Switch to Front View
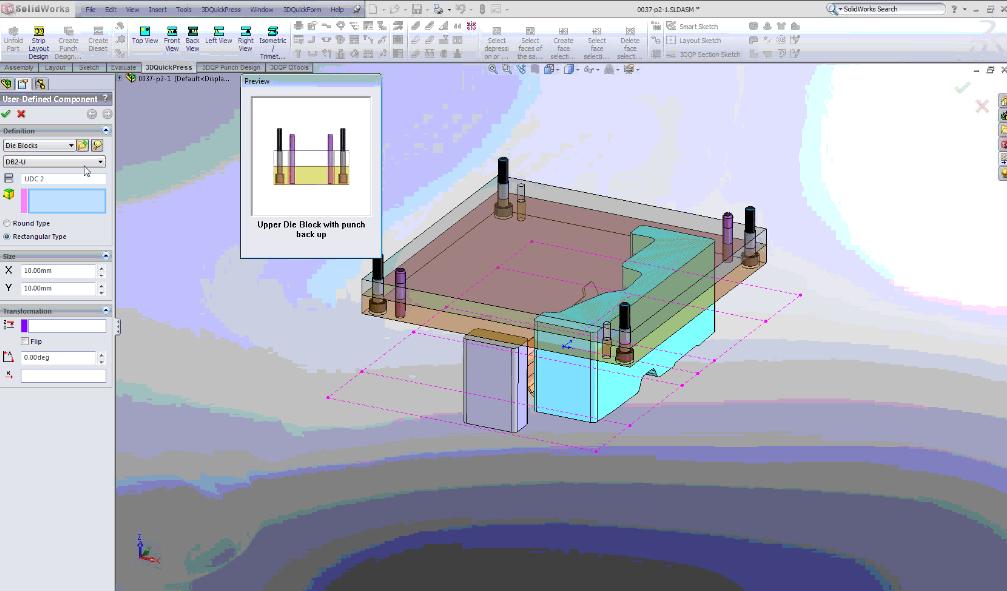Image resolution: width=1007 pixels, height=591 pixels. pyautogui.click(x=171, y=39)
